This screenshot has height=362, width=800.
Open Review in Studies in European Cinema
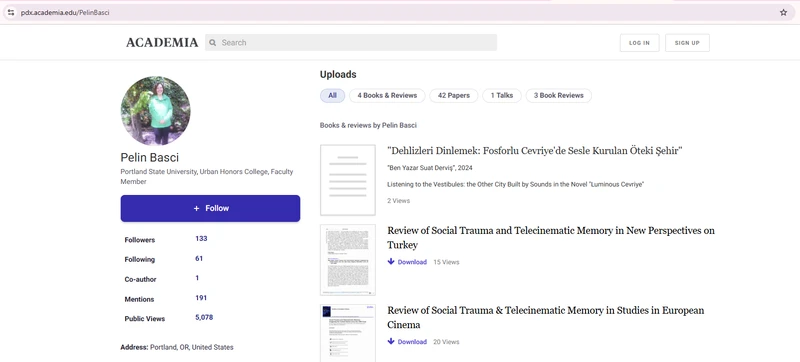point(545,318)
